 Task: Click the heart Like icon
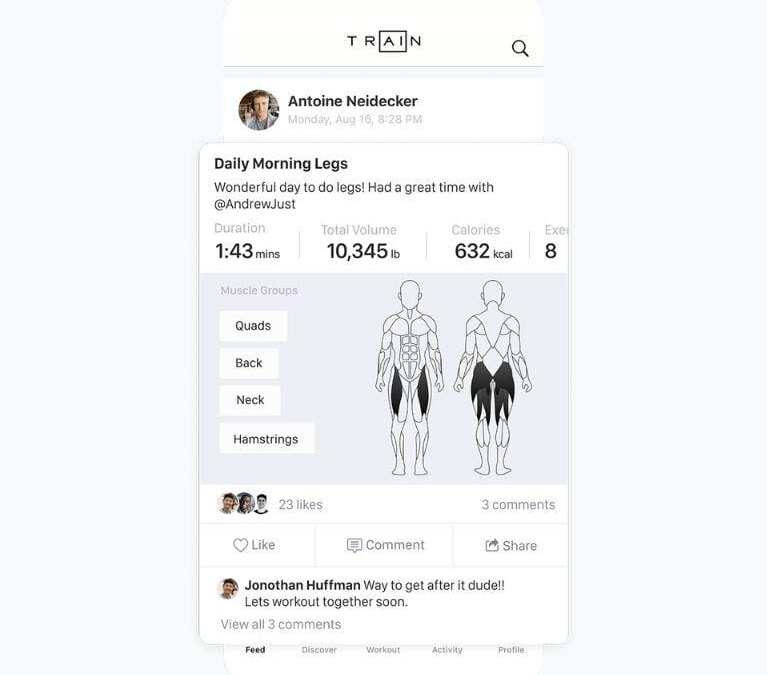[x=240, y=545]
